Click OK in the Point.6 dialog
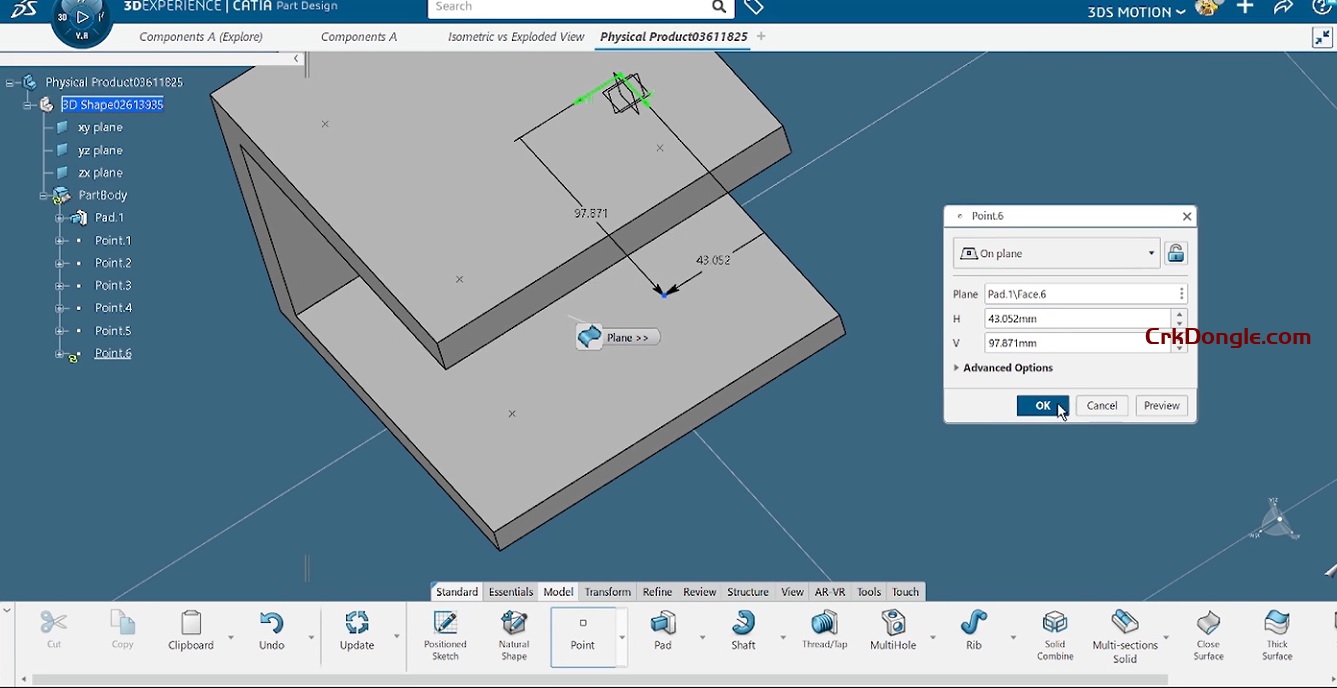The width and height of the screenshot is (1337, 688). point(1041,405)
